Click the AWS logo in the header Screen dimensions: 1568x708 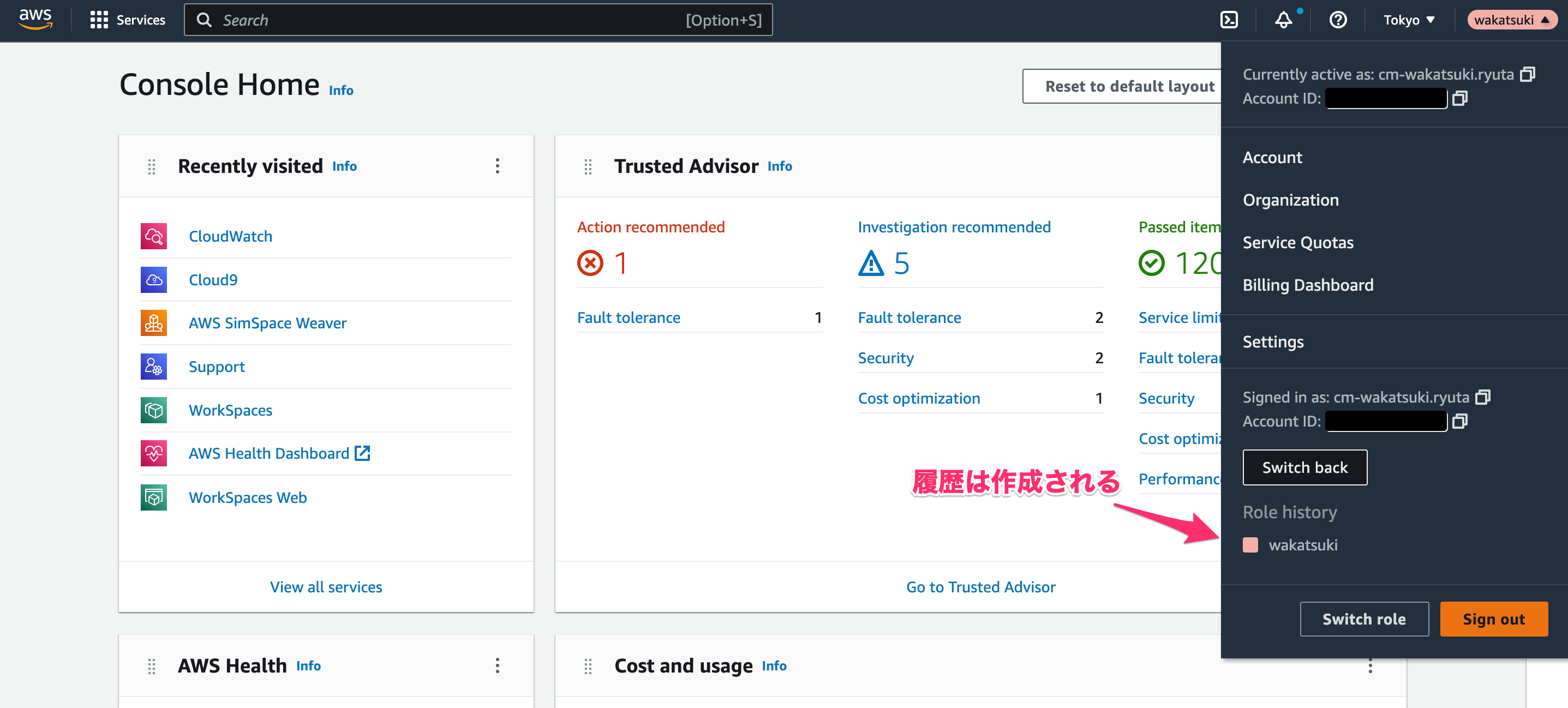point(35,20)
